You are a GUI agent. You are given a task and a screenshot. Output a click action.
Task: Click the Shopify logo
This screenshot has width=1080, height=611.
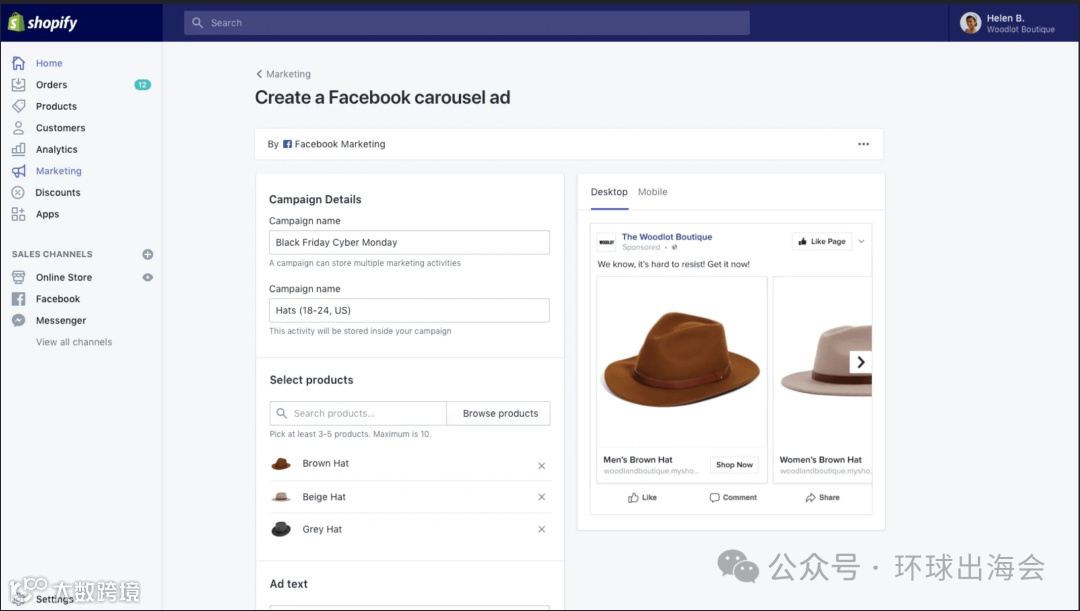[43, 23]
